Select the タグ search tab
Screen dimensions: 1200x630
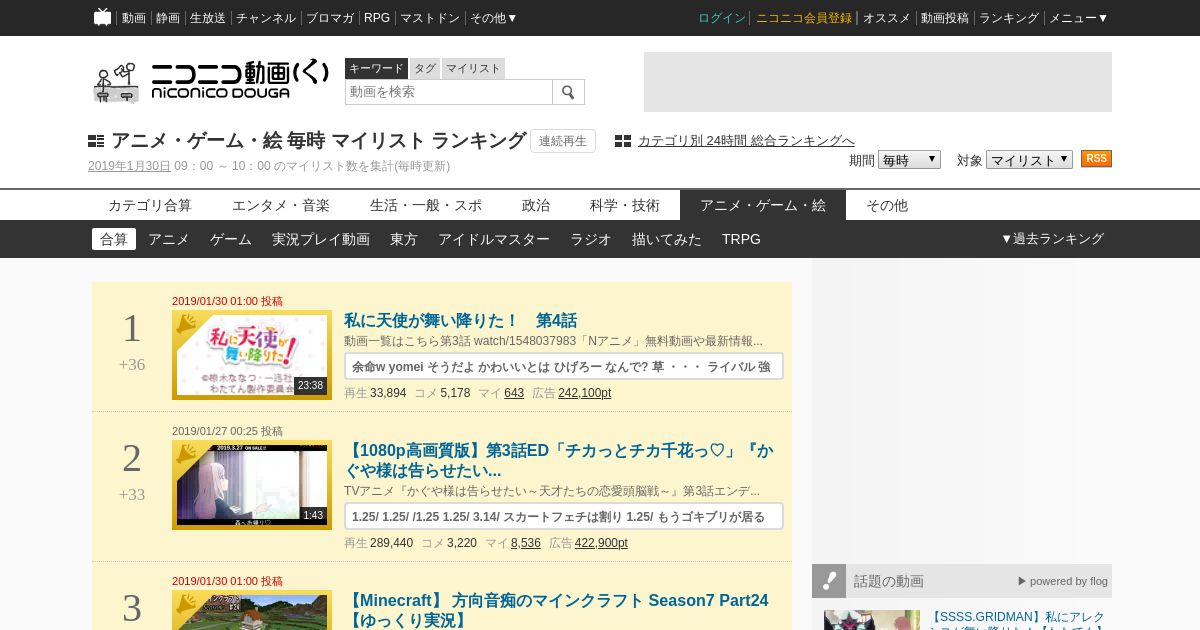pos(425,68)
